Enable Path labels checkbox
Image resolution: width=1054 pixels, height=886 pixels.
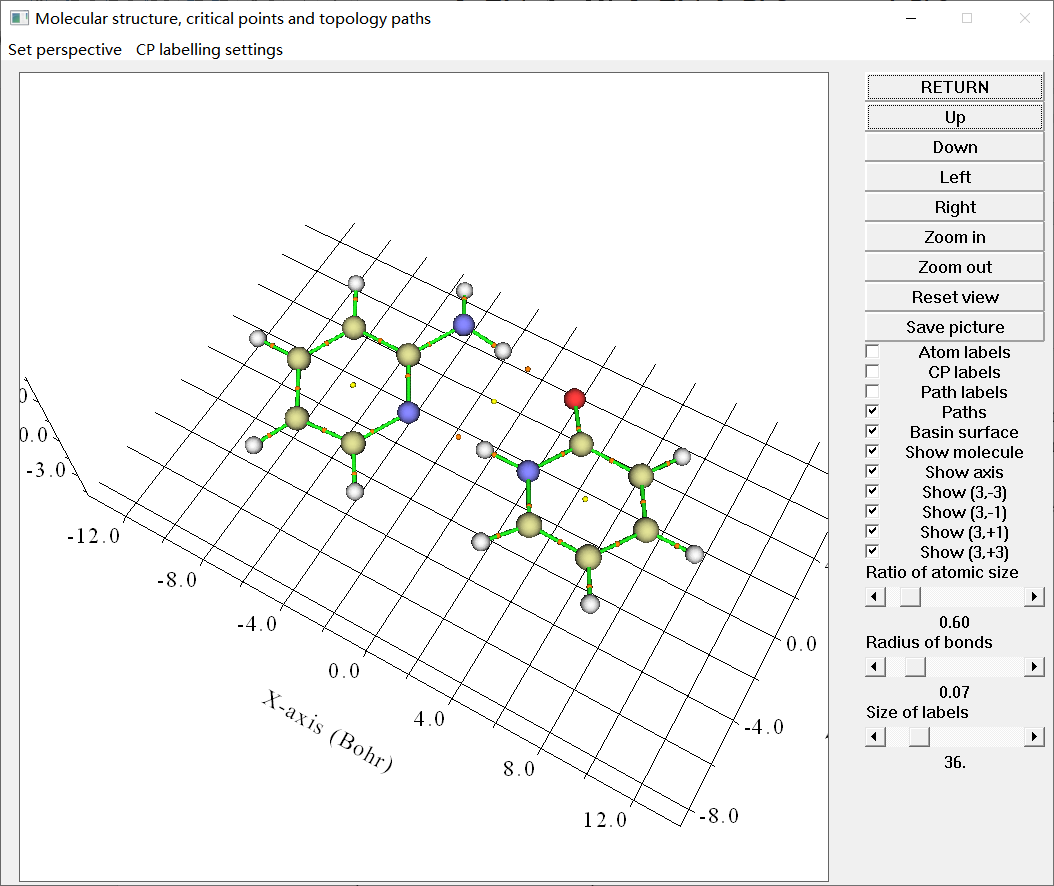pos(873,391)
